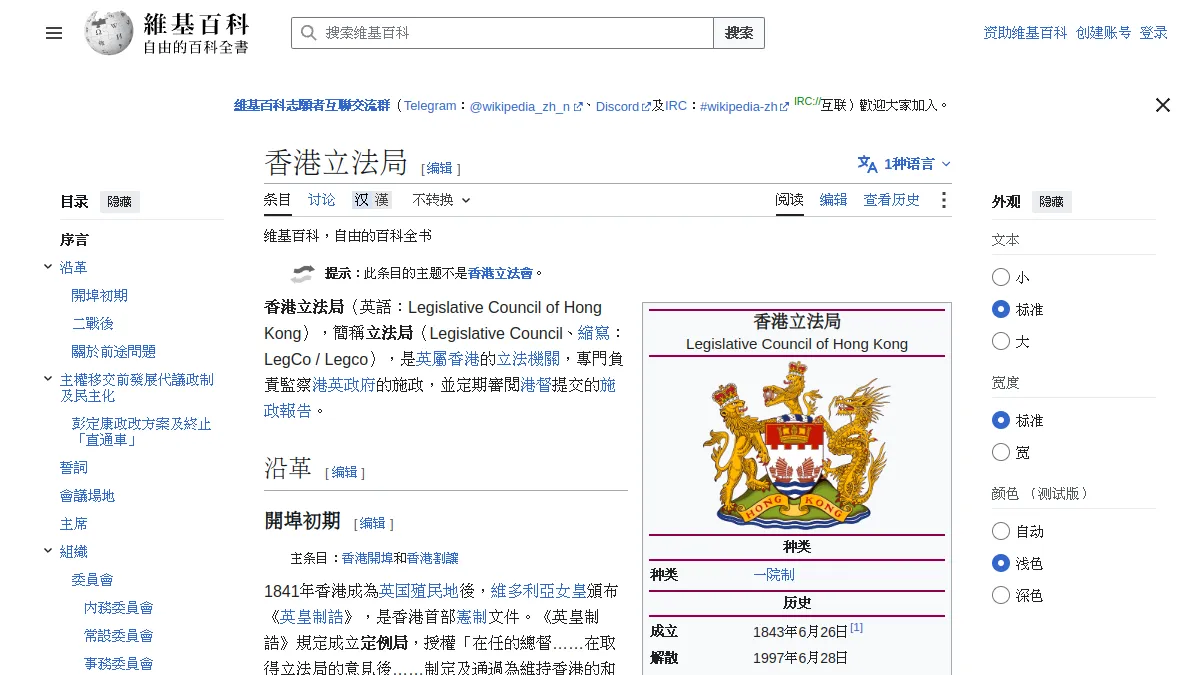Click 编辑 beside the 香港立法局 title
This screenshot has width=1200, height=675.
(x=440, y=168)
